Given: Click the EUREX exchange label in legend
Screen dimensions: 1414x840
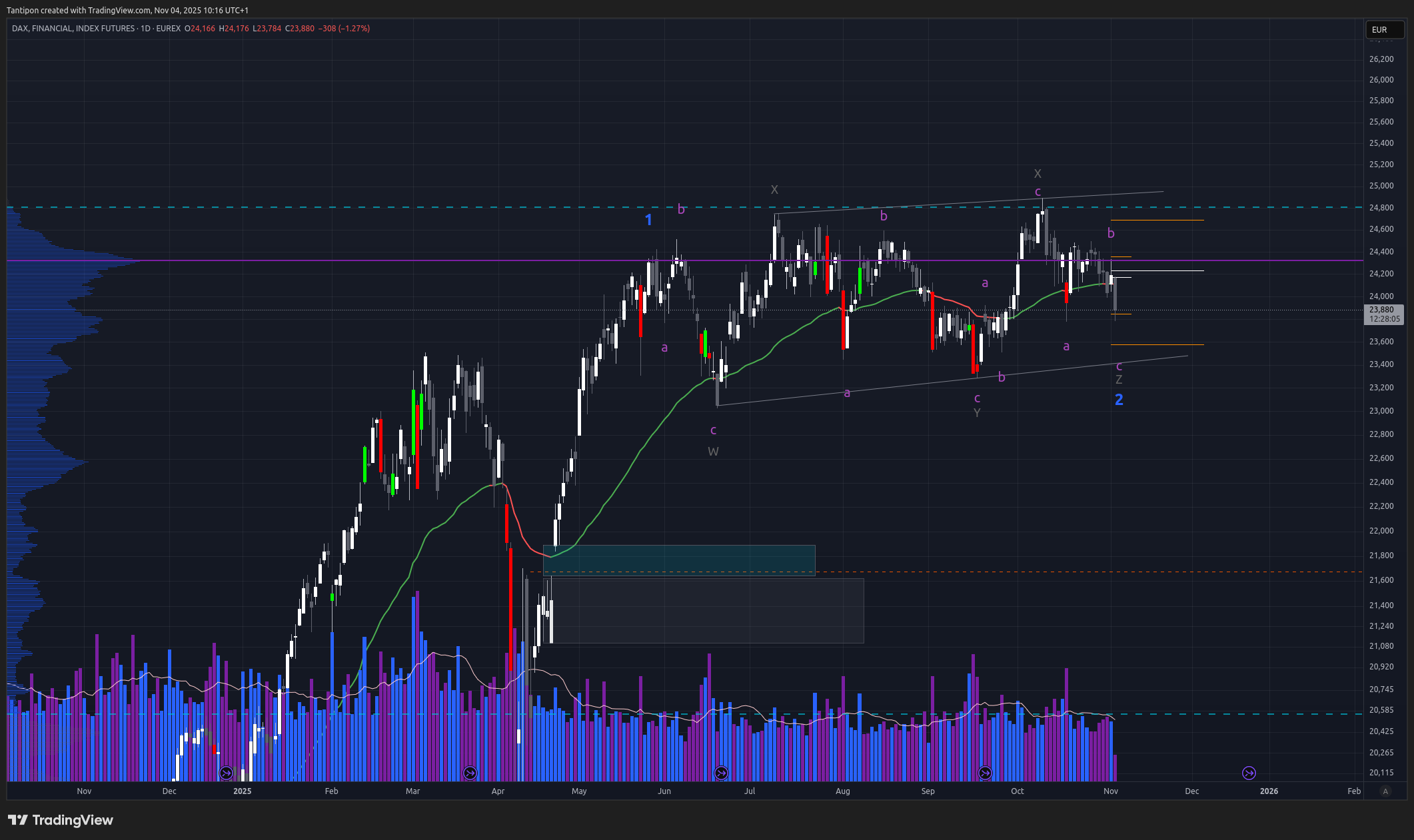Looking at the screenshot, I should click(x=169, y=29).
